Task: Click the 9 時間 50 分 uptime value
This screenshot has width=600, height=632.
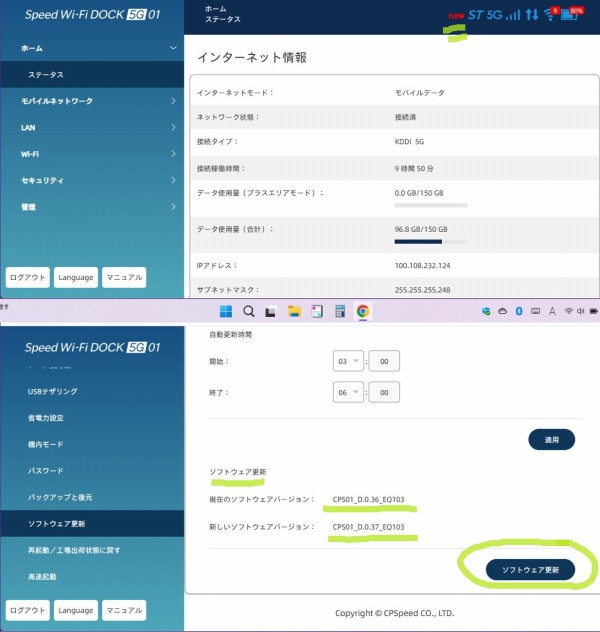Action: (414, 168)
